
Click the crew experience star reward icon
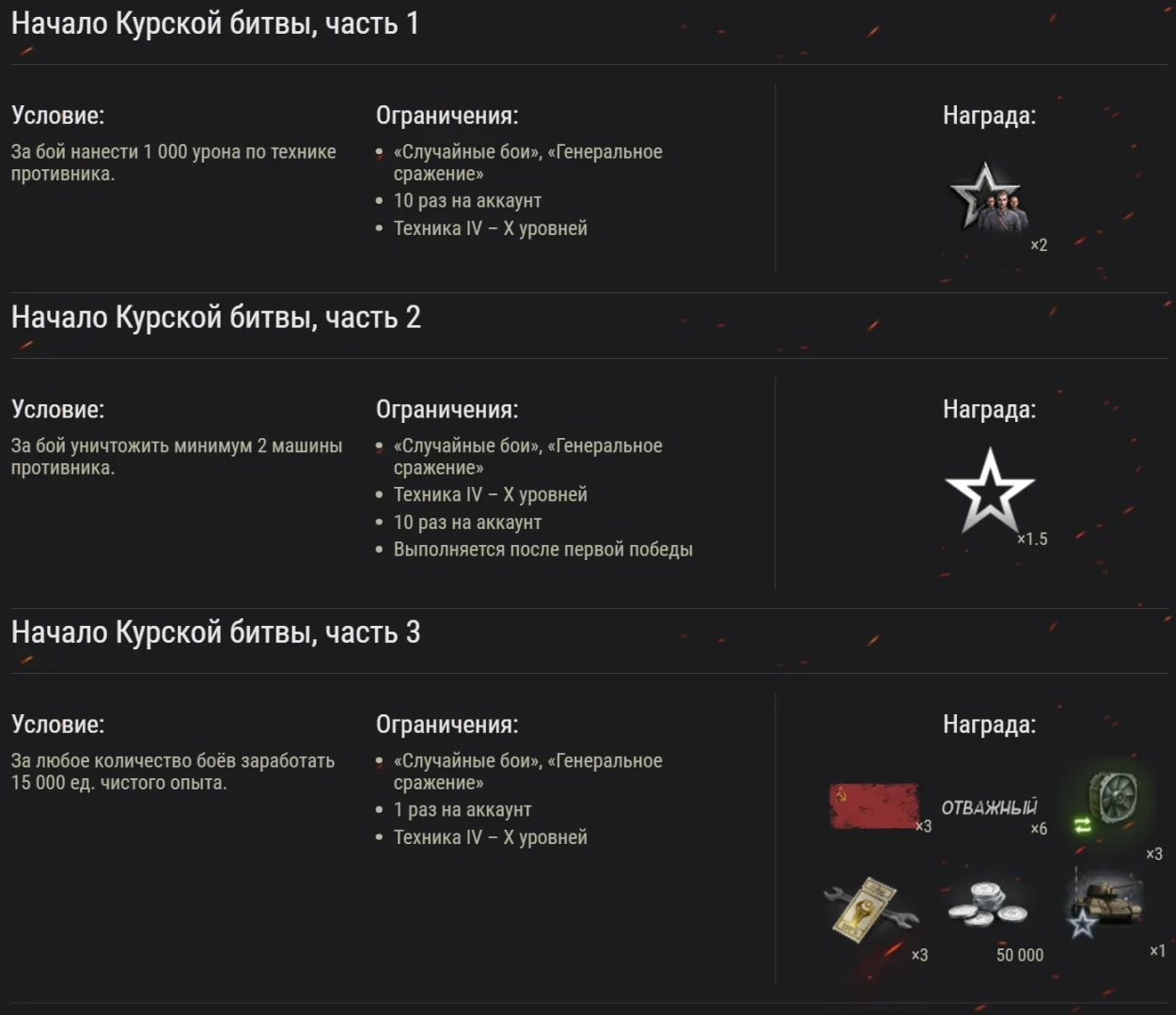coord(987,197)
